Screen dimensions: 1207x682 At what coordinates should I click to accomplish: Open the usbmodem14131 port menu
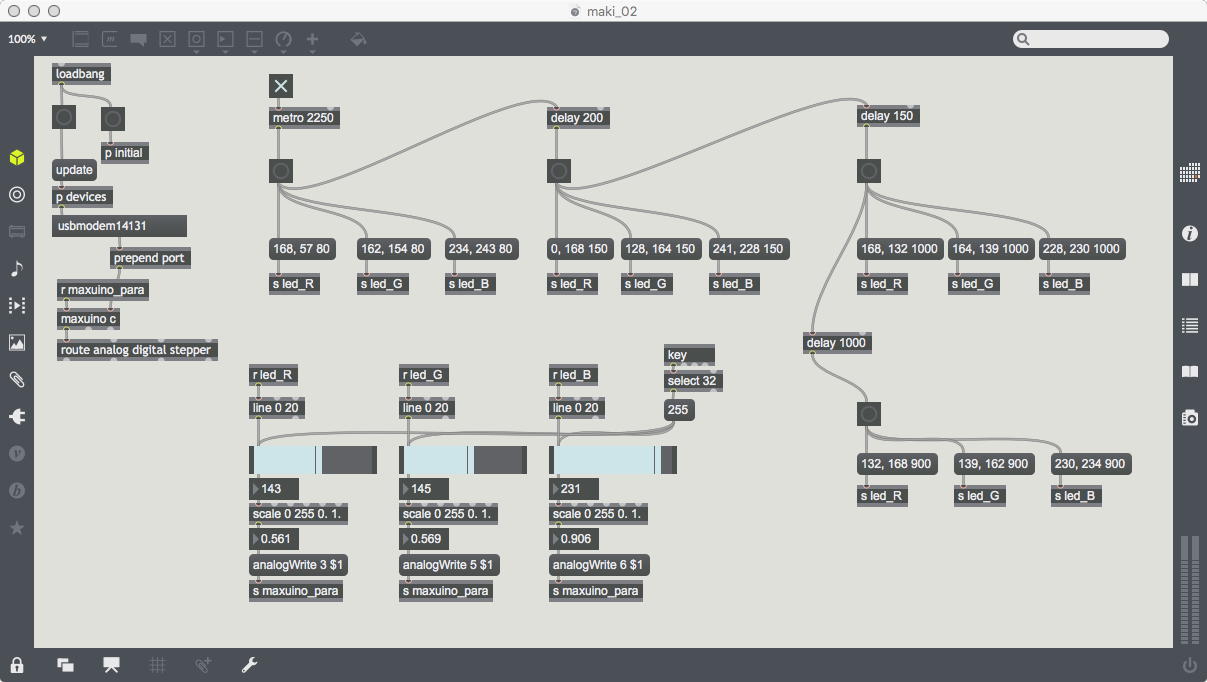(120, 226)
